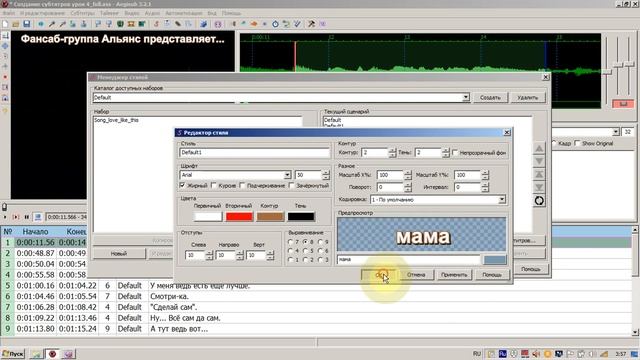Select alignment radio button 7

coord(291,242)
